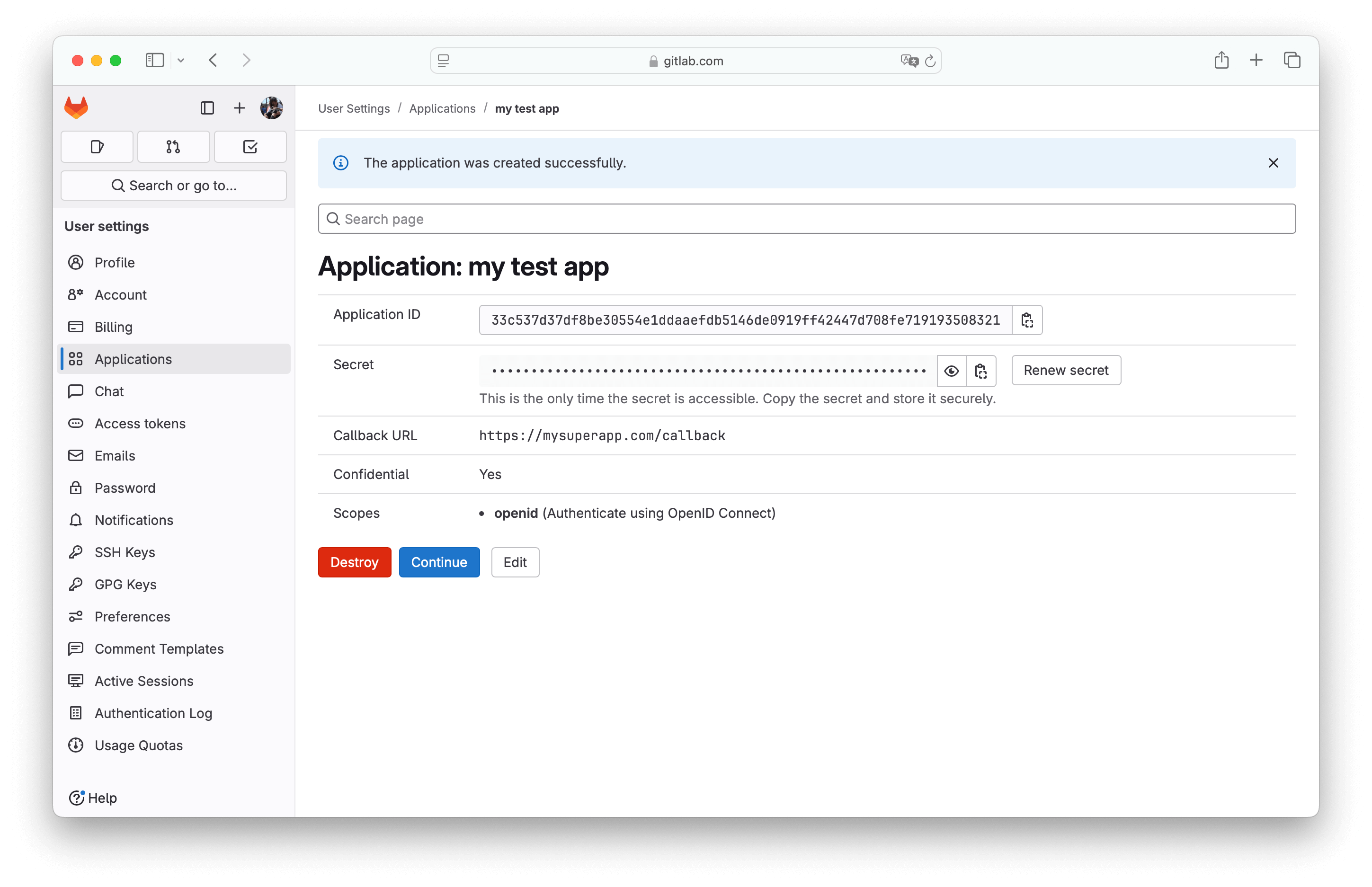Destroy the application with red button
The image size is (1372, 887).
click(354, 562)
